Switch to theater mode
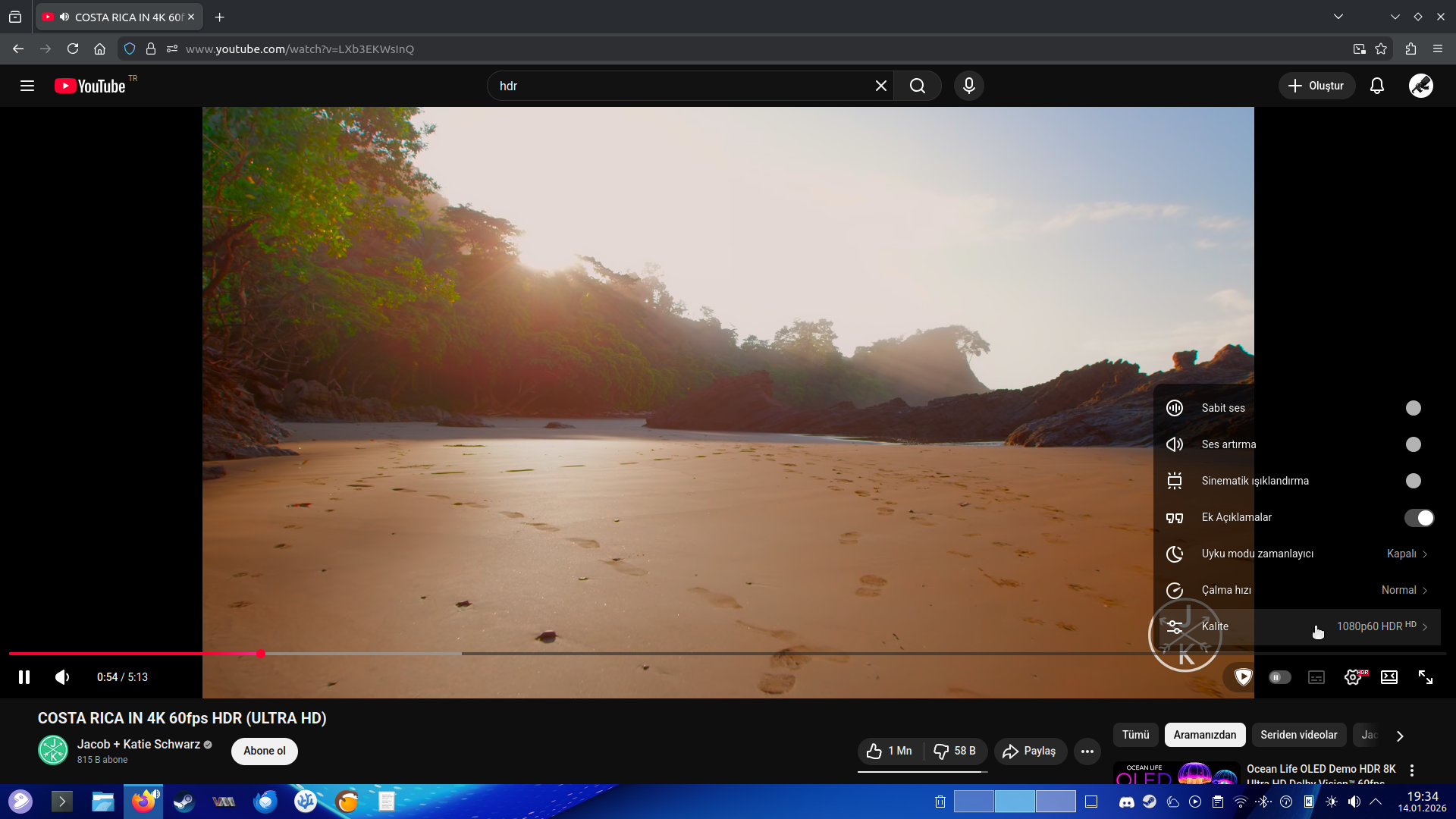This screenshot has height=819, width=1456. [x=1389, y=677]
